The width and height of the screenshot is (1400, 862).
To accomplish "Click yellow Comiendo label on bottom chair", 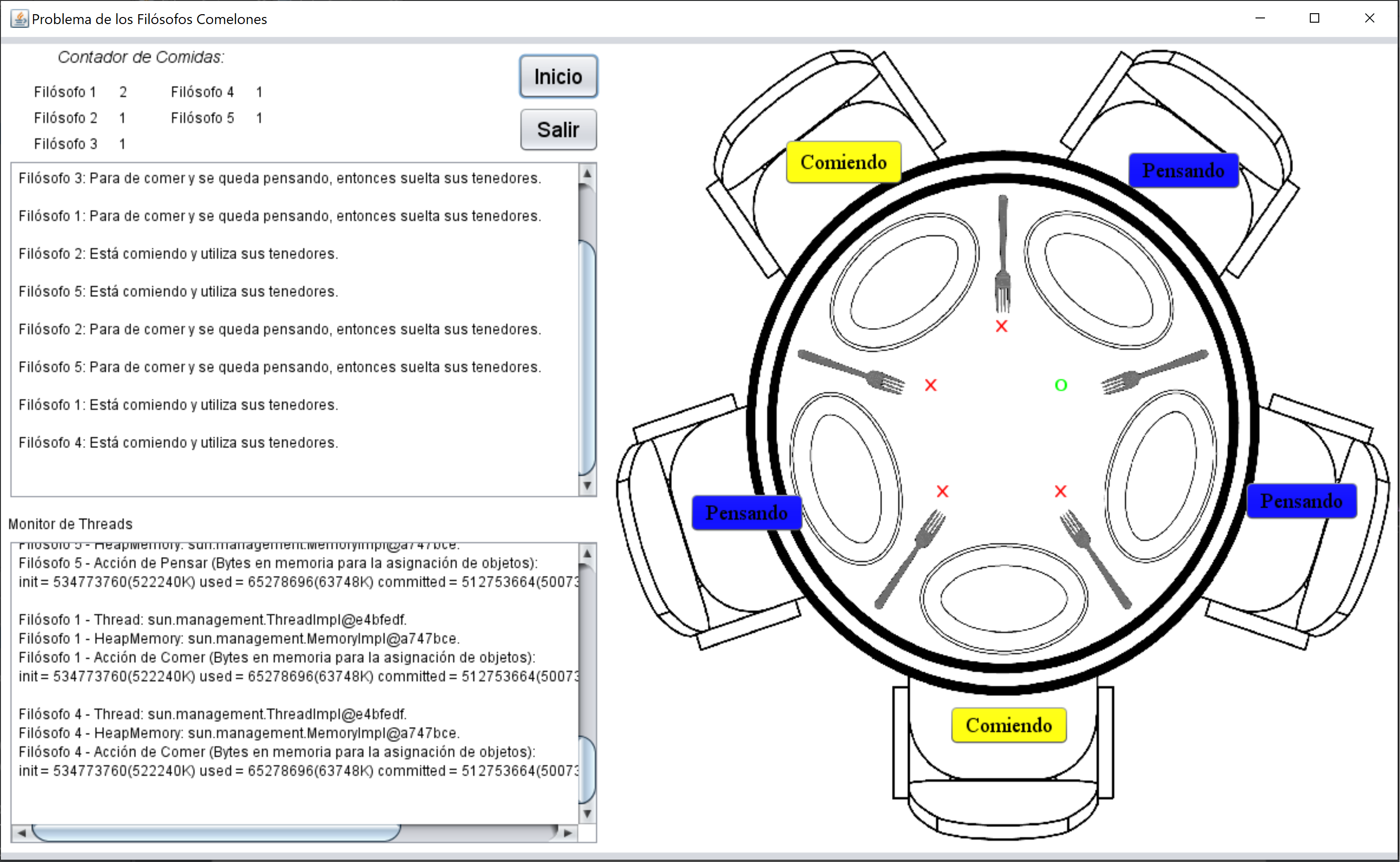I will [x=1008, y=725].
